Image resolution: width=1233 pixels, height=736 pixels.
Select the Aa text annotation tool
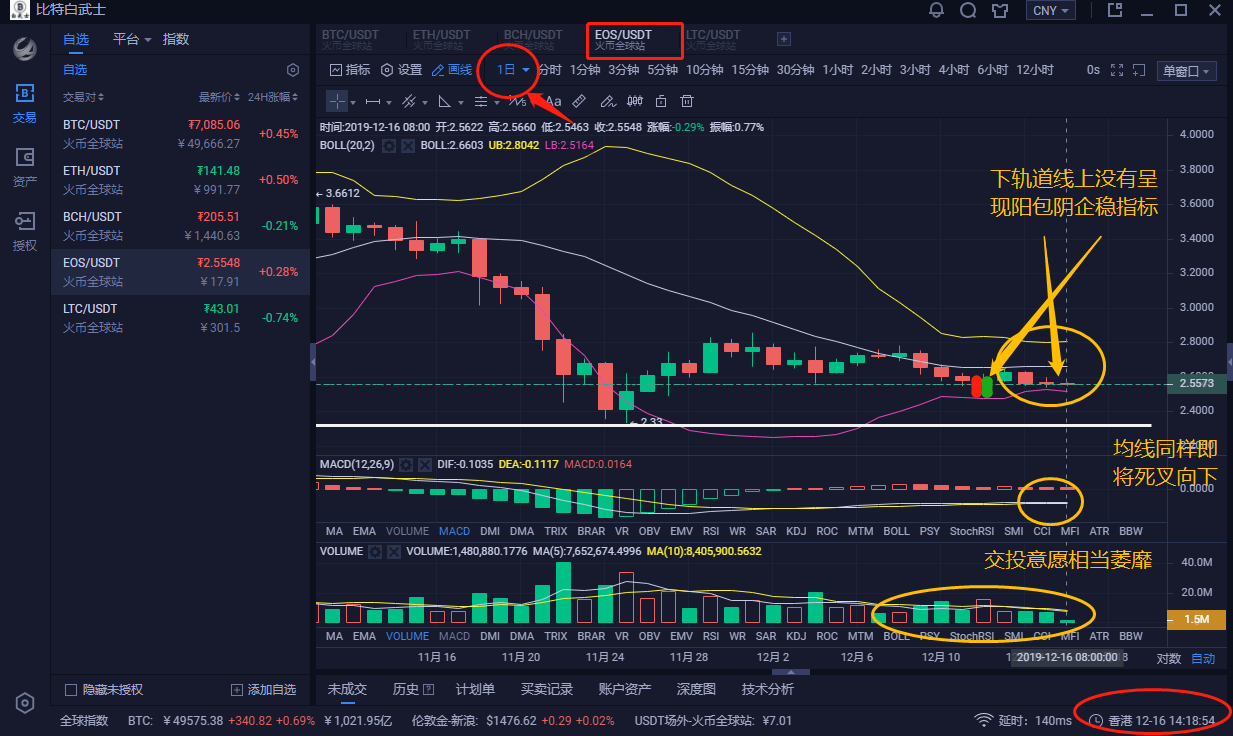553,101
